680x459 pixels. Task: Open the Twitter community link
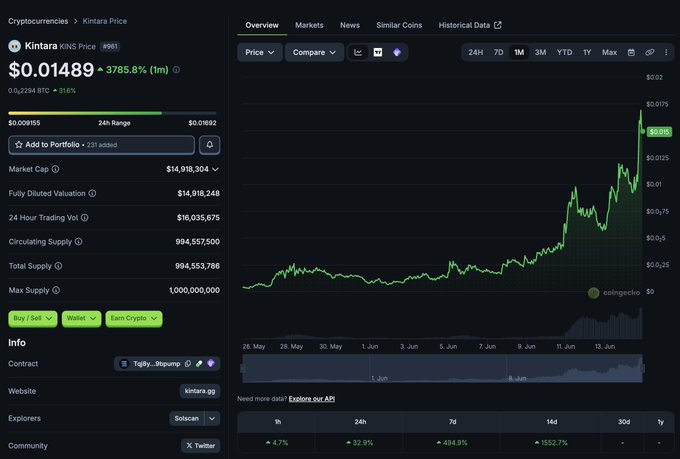click(x=200, y=446)
